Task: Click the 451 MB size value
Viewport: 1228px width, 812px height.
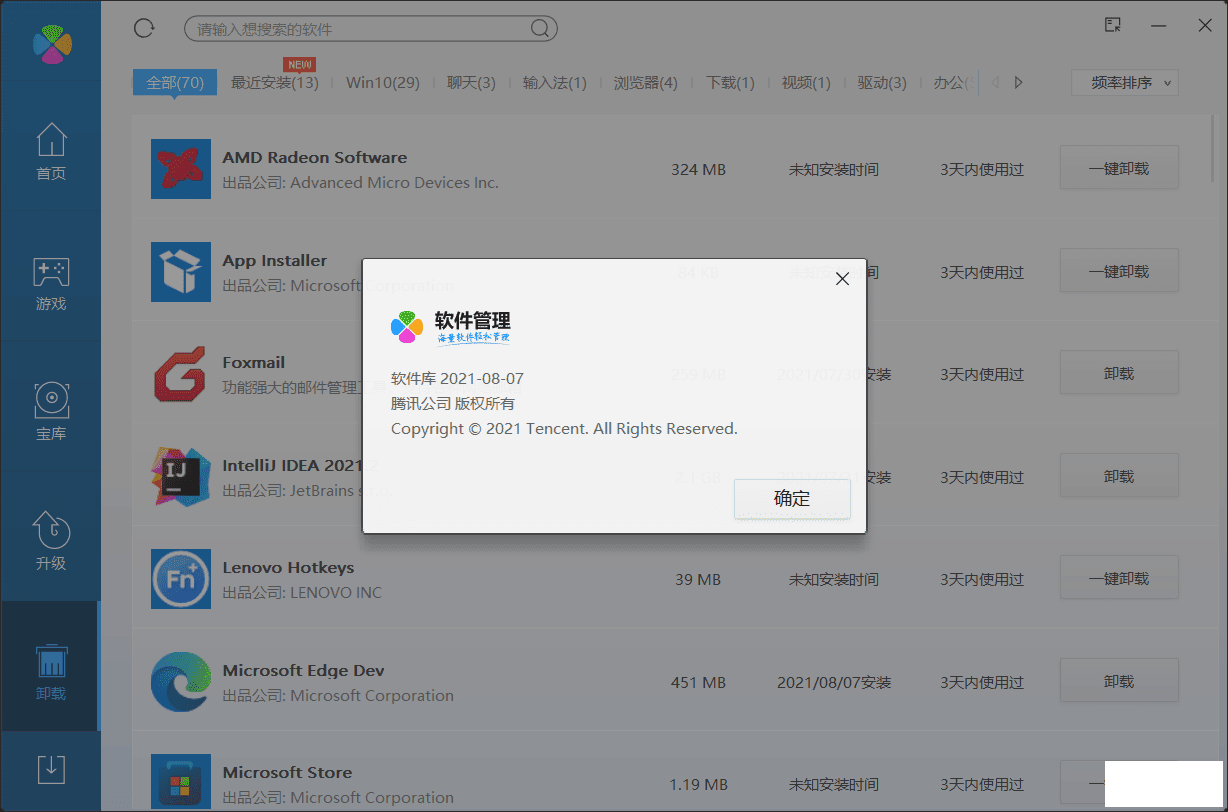Action: [x=698, y=682]
